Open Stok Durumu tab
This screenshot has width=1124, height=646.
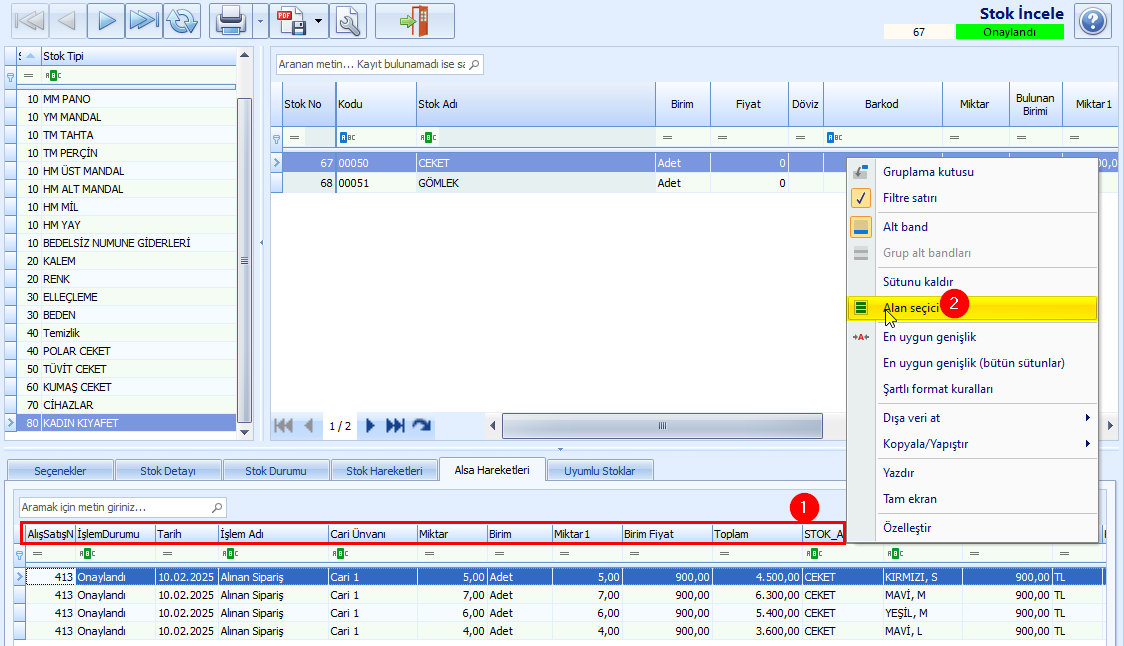click(276, 471)
